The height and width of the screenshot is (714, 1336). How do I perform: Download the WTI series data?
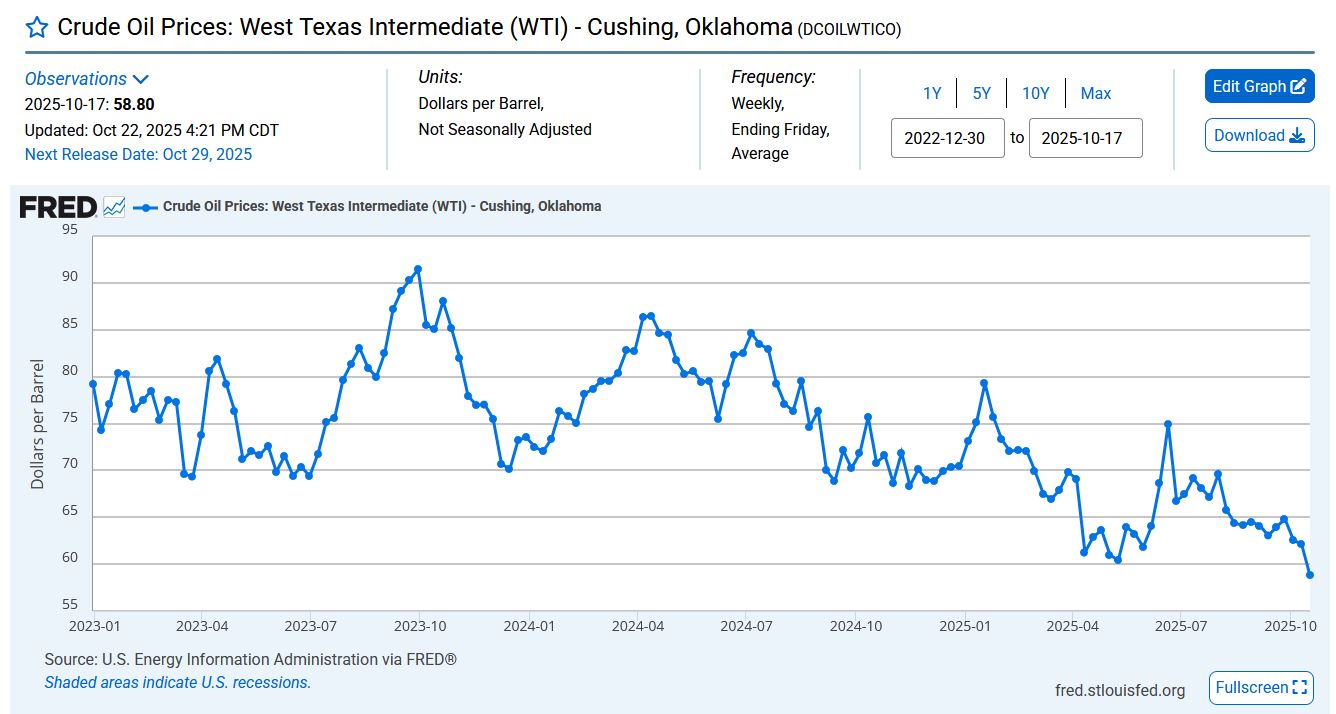(x=1259, y=136)
